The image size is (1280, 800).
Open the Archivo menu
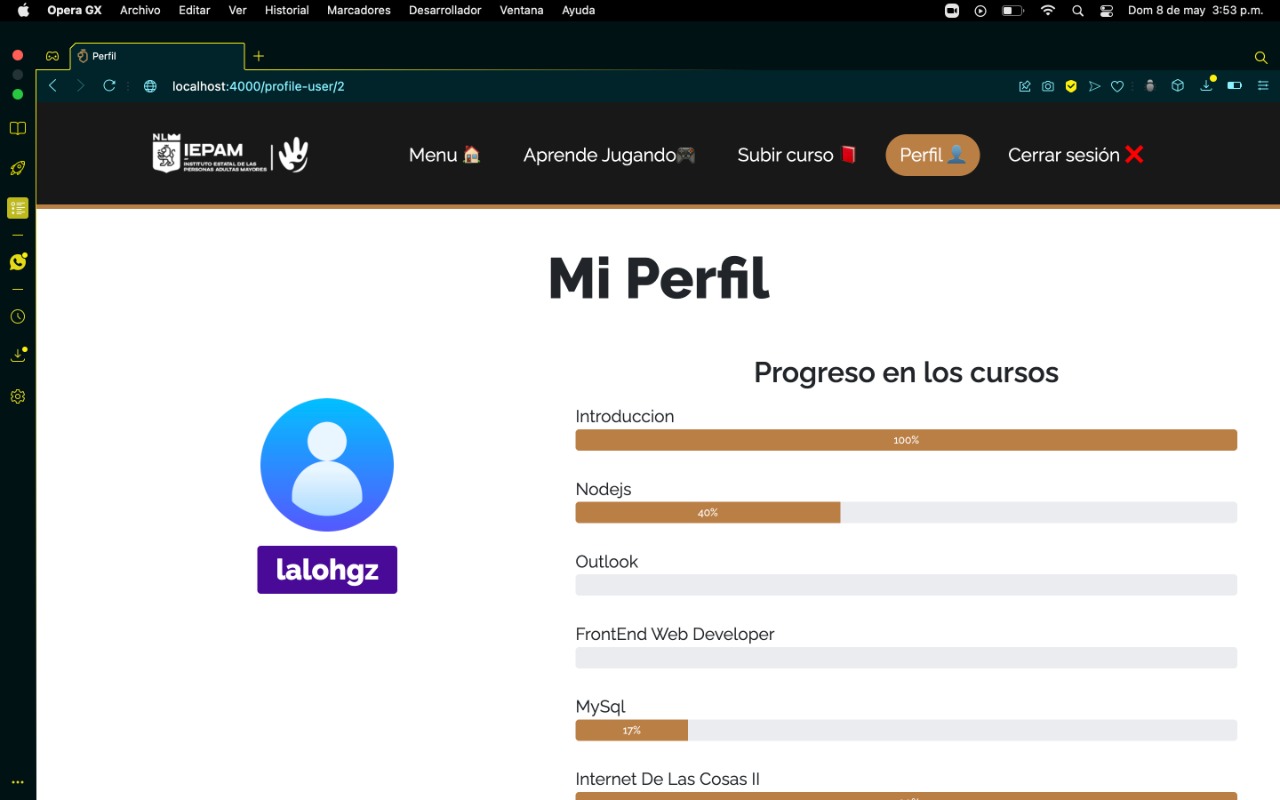click(x=140, y=10)
